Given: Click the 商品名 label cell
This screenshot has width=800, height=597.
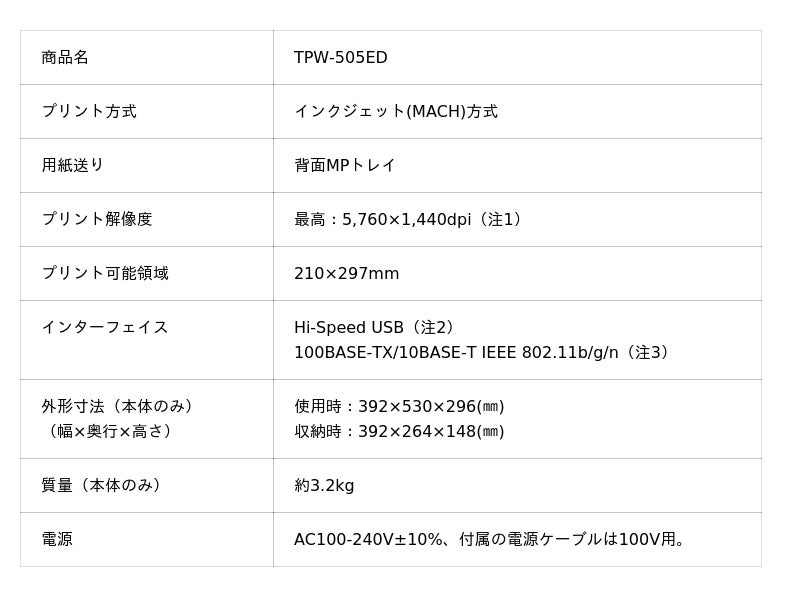Looking at the screenshot, I should pos(65,58).
